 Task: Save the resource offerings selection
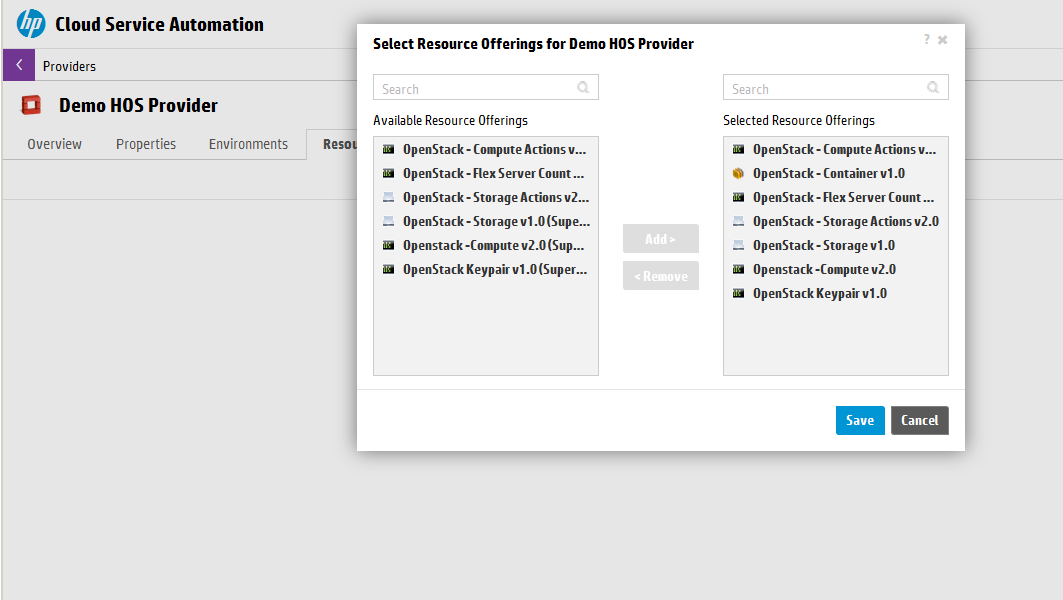pos(860,420)
